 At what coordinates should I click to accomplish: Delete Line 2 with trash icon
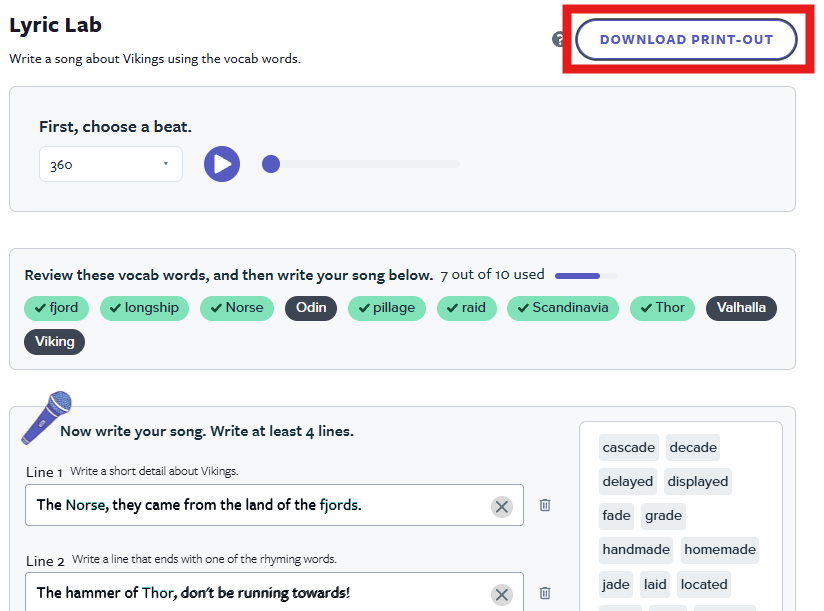(545, 593)
